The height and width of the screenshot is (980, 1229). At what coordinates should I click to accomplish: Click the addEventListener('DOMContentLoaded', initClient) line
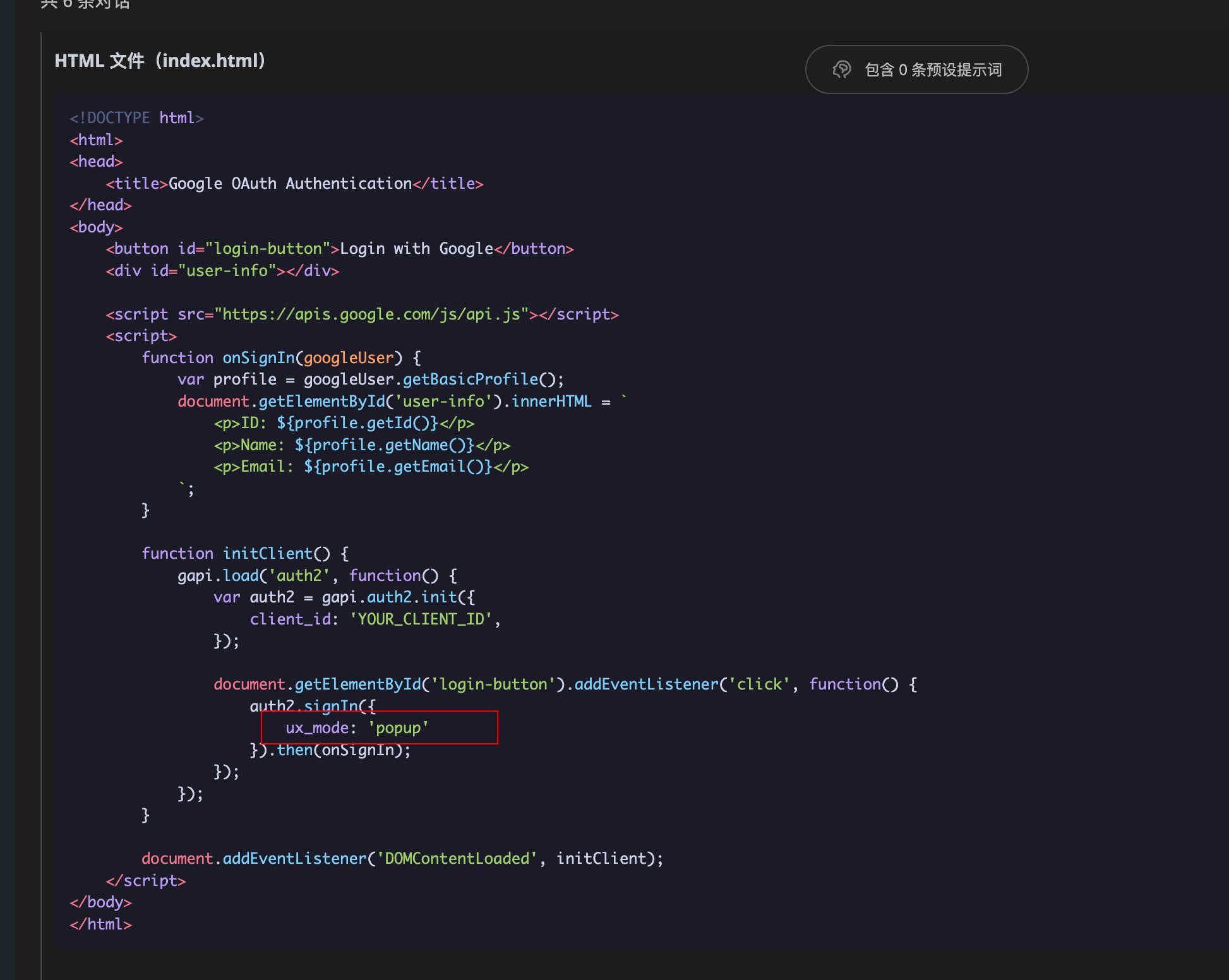pyautogui.click(x=402, y=859)
